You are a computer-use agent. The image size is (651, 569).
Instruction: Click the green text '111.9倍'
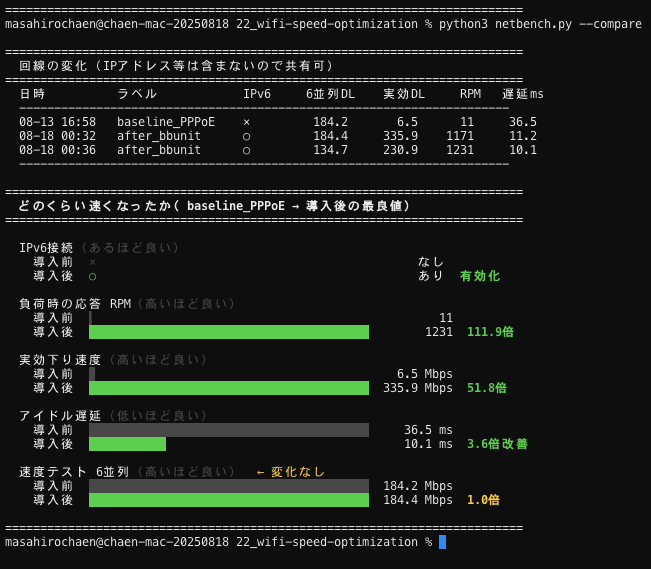tap(490, 332)
